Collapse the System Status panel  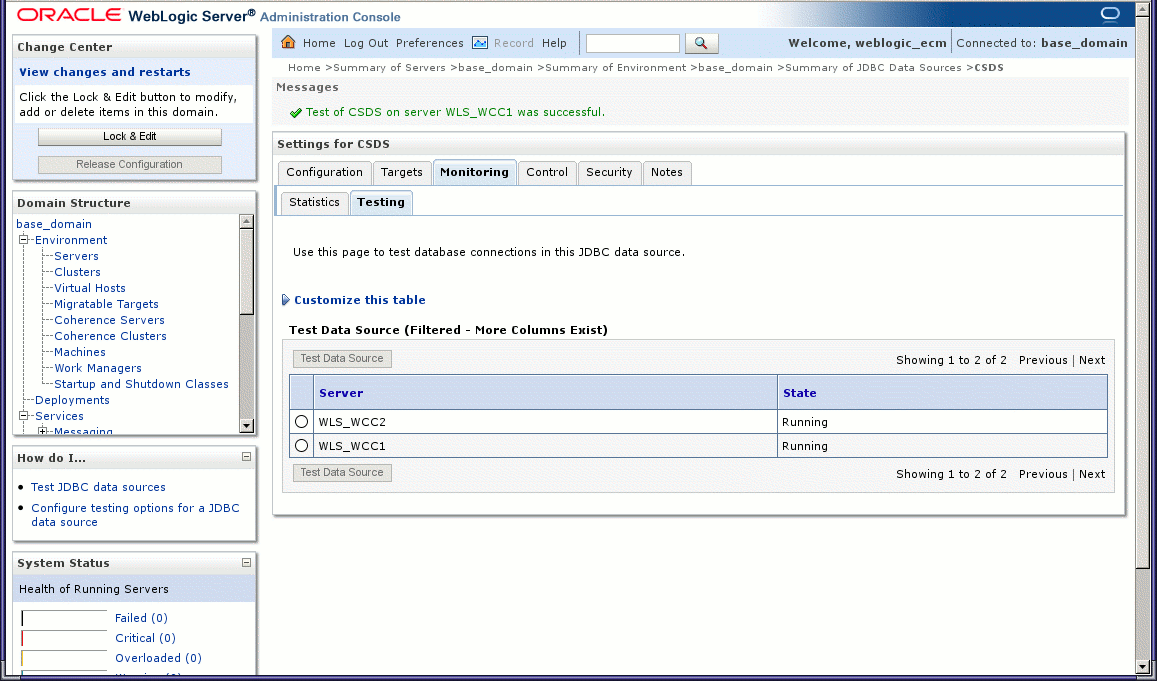246,562
